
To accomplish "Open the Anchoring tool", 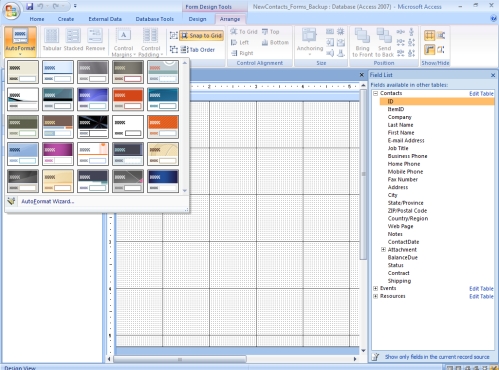I will pyautogui.click(x=310, y=41).
